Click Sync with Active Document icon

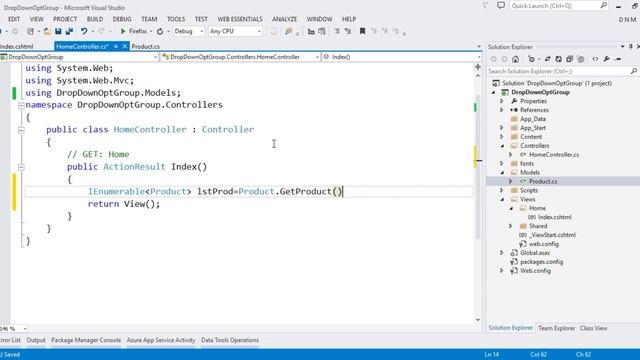(x=547, y=59)
